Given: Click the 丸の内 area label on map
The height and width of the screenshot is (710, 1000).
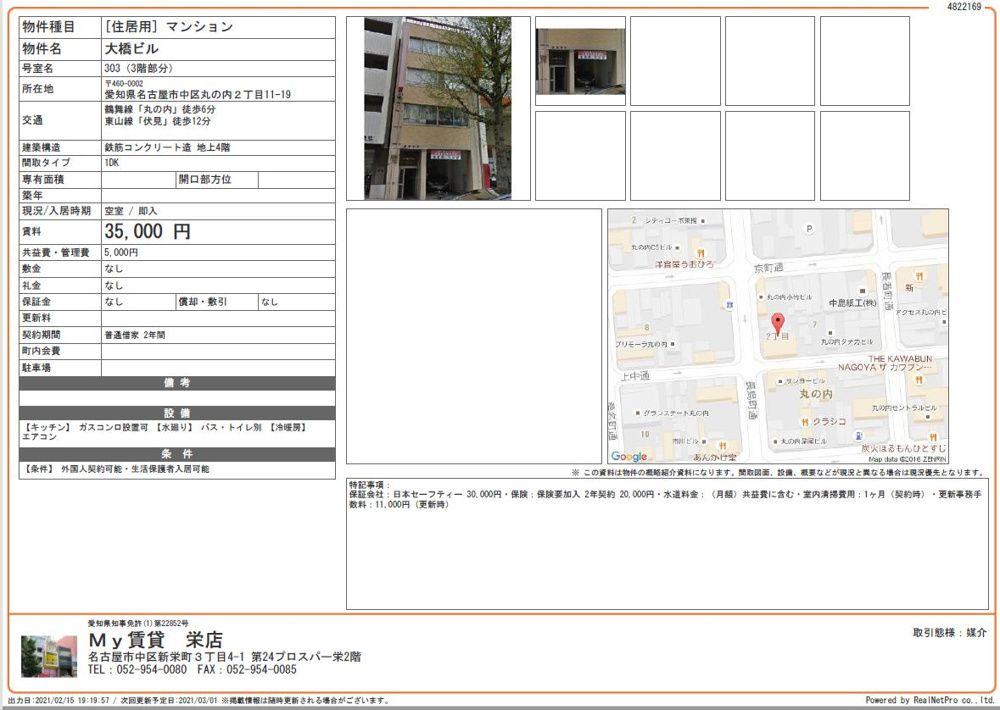Looking at the screenshot, I should [816, 394].
